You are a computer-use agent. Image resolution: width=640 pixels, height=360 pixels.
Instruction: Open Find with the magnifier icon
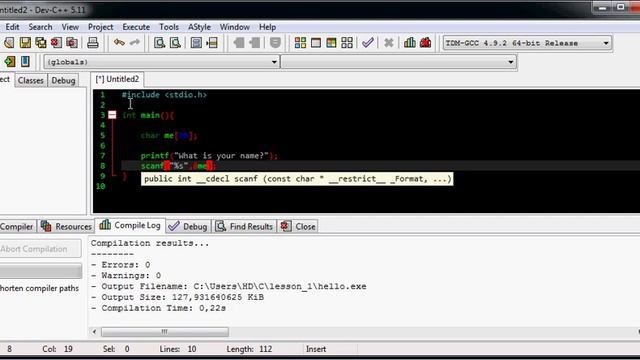point(159,42)
